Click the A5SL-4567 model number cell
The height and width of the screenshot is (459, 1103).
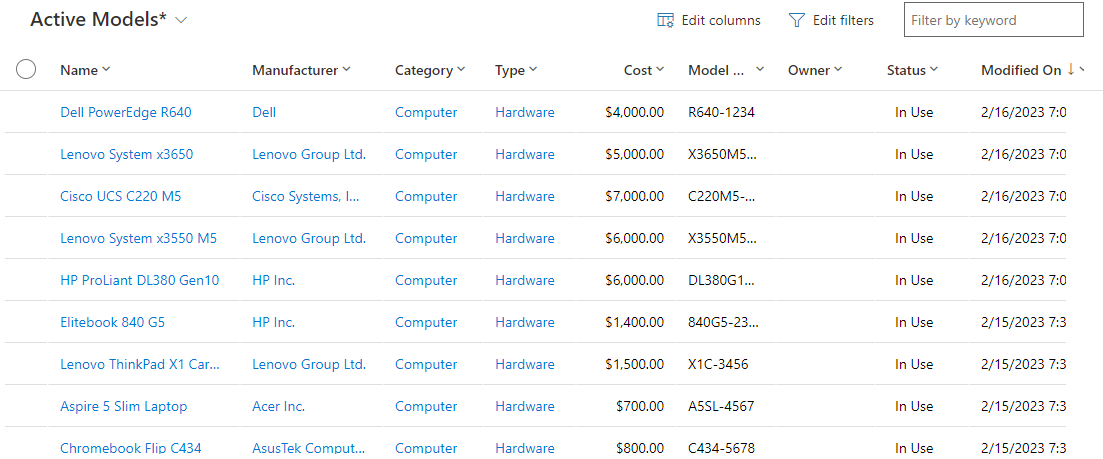[x=720, y=406]
